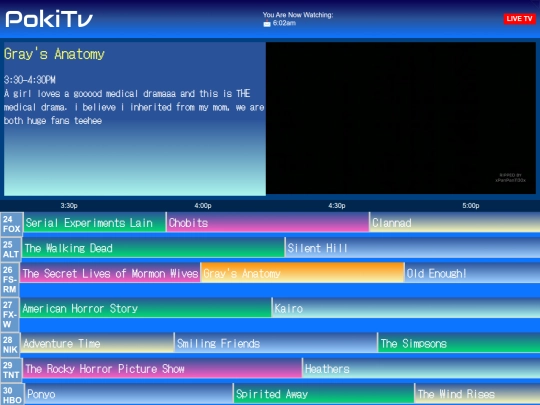Image resolution: width=540 pixels, height=405 pixels.
Task: Click the 3:30p time header
Action: [x=69, y=206]
